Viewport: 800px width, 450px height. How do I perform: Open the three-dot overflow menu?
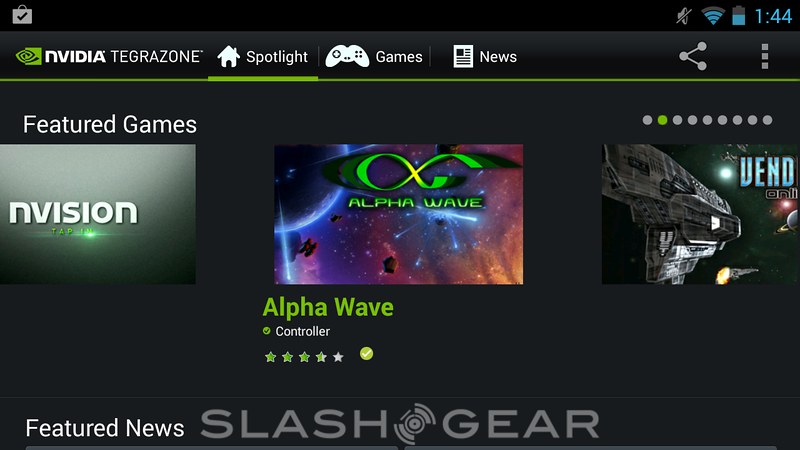pos(764,56)
